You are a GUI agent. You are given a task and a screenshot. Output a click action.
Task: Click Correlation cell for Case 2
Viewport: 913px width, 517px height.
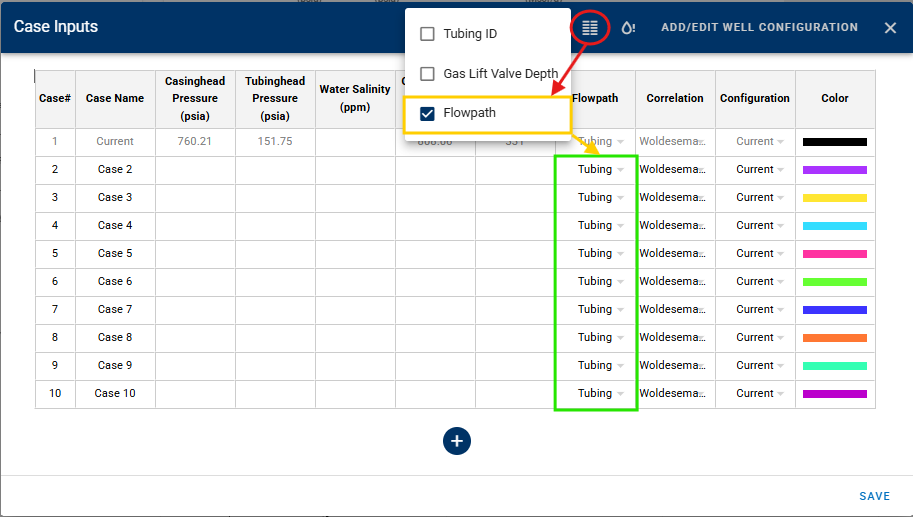675,169
